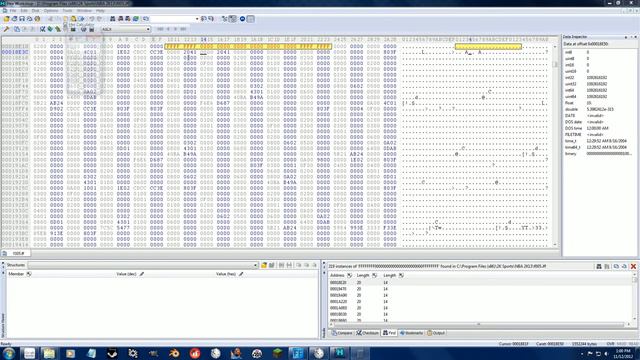Image resolution: width=640 pixels, height=360 pixels.
Task: Select the binary row in Data Inspector
Action: (599, 153)
